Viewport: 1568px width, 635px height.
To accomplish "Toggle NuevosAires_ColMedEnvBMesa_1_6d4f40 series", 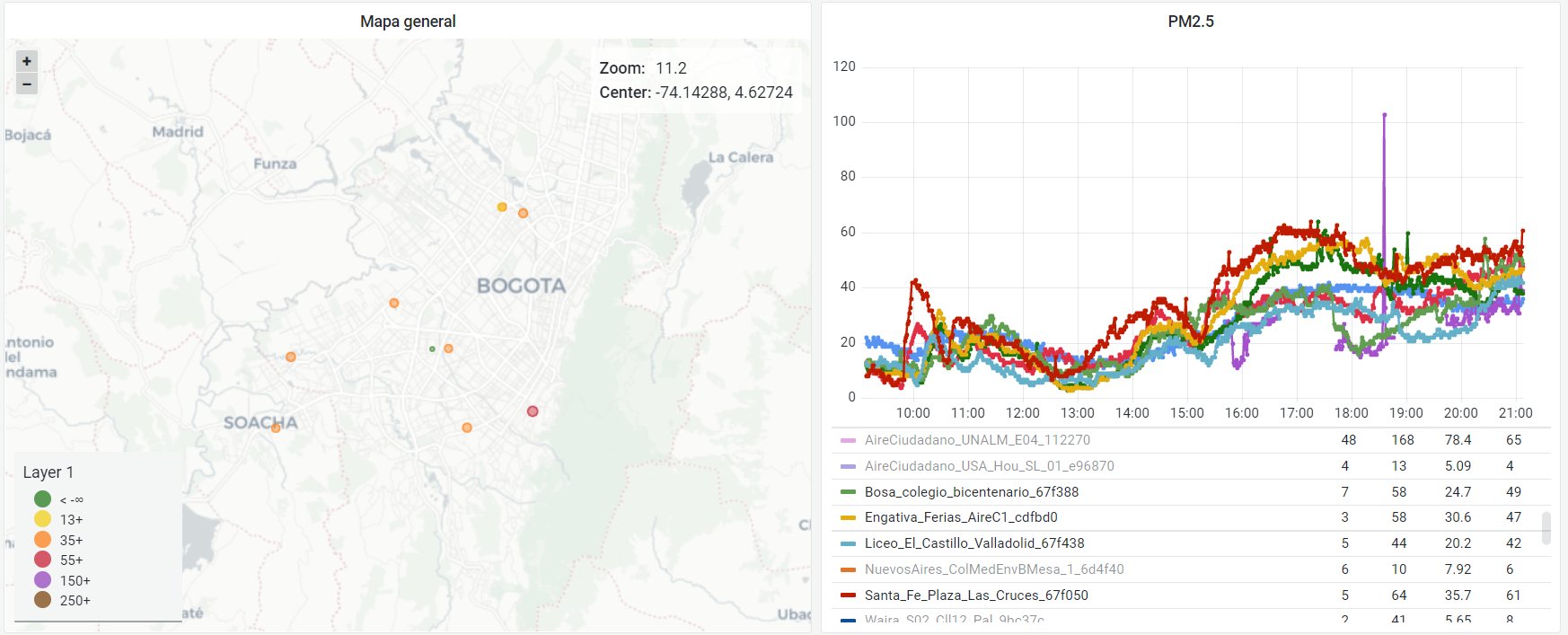I will (x=994, y=569).
